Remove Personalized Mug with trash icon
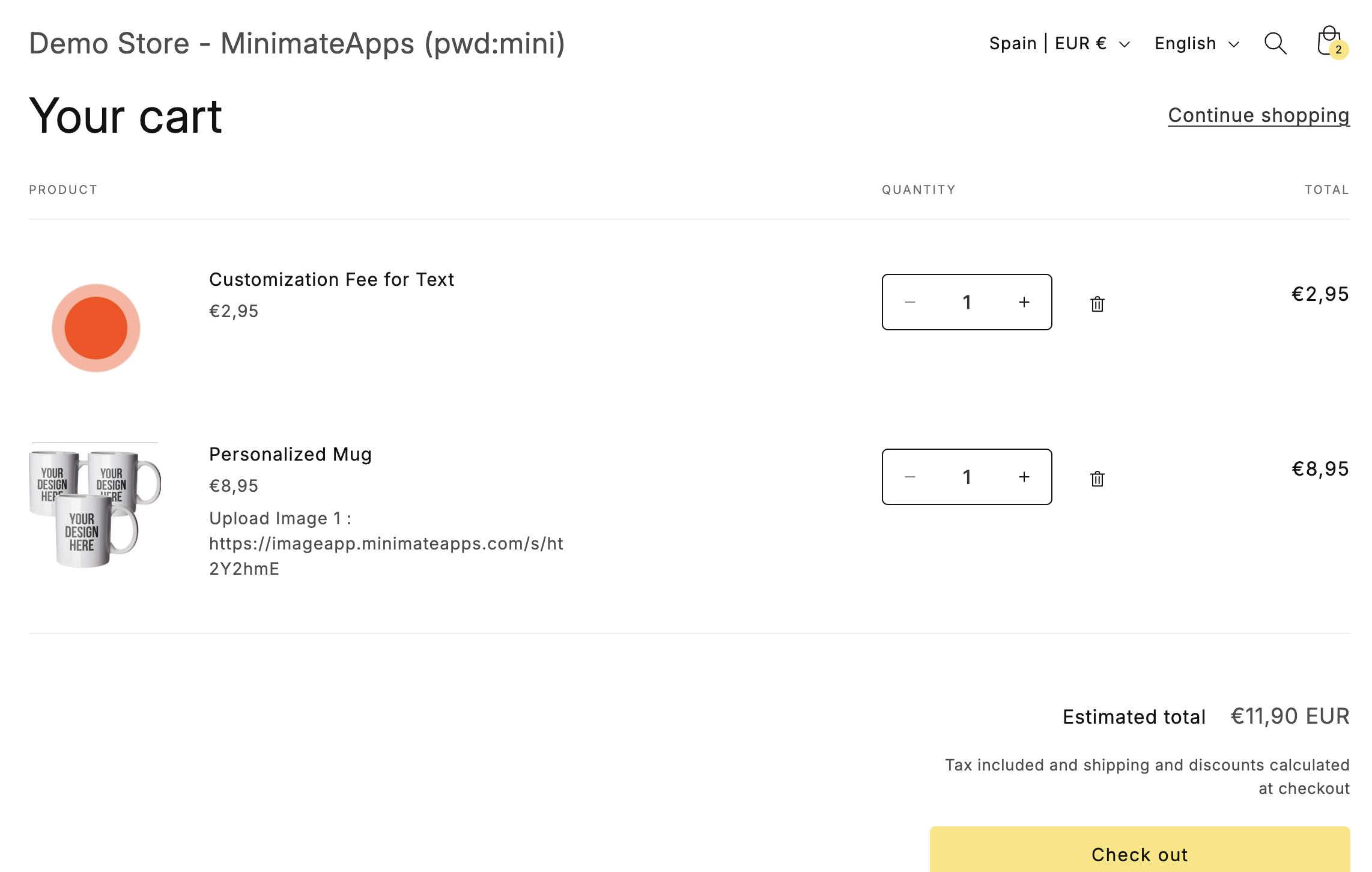1372x872 pixels. pyautogui.click(x=1097, y=479)
